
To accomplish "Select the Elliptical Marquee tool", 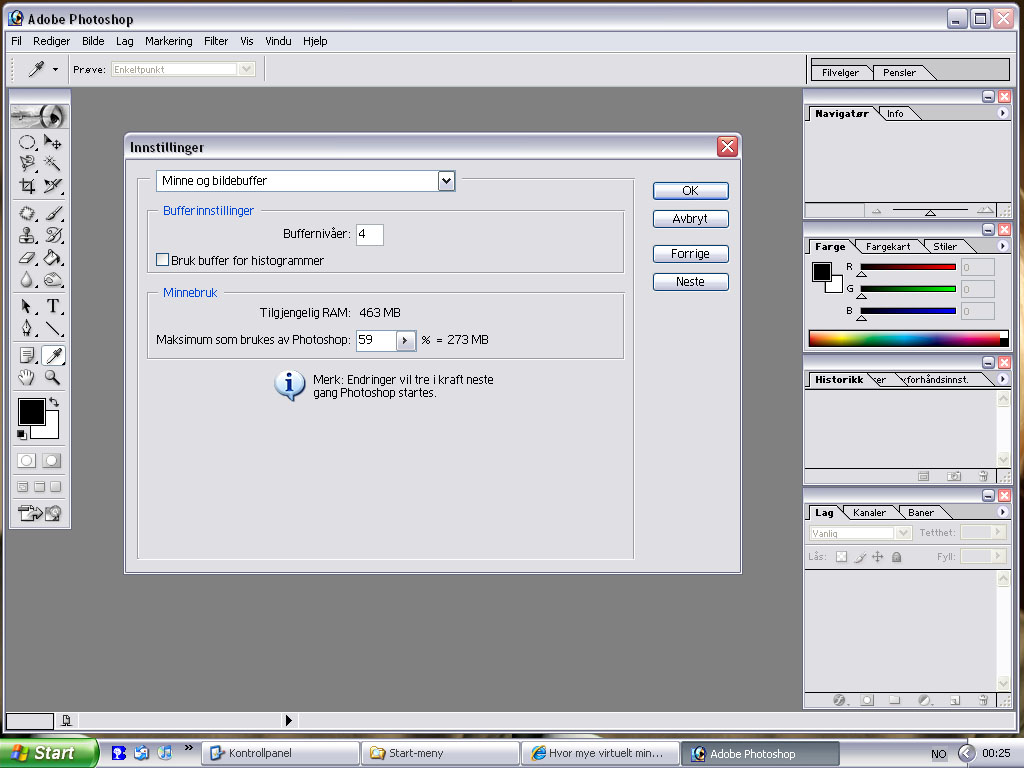I will tap(27, 142).
